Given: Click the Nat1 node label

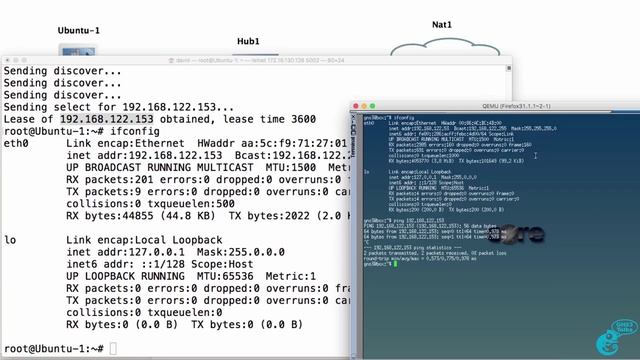Looking at the screenshot, I should click(x=442, y=25).
